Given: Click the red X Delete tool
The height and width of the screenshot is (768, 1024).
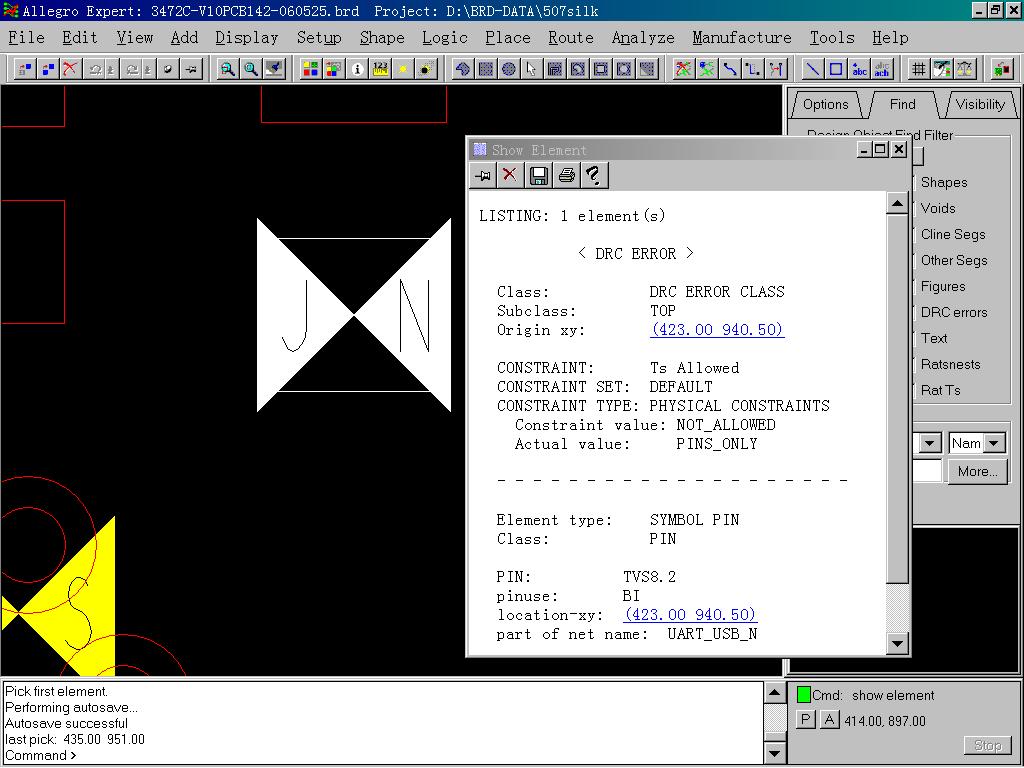Looking at the screenshot, I should click(x=71, y=69).
